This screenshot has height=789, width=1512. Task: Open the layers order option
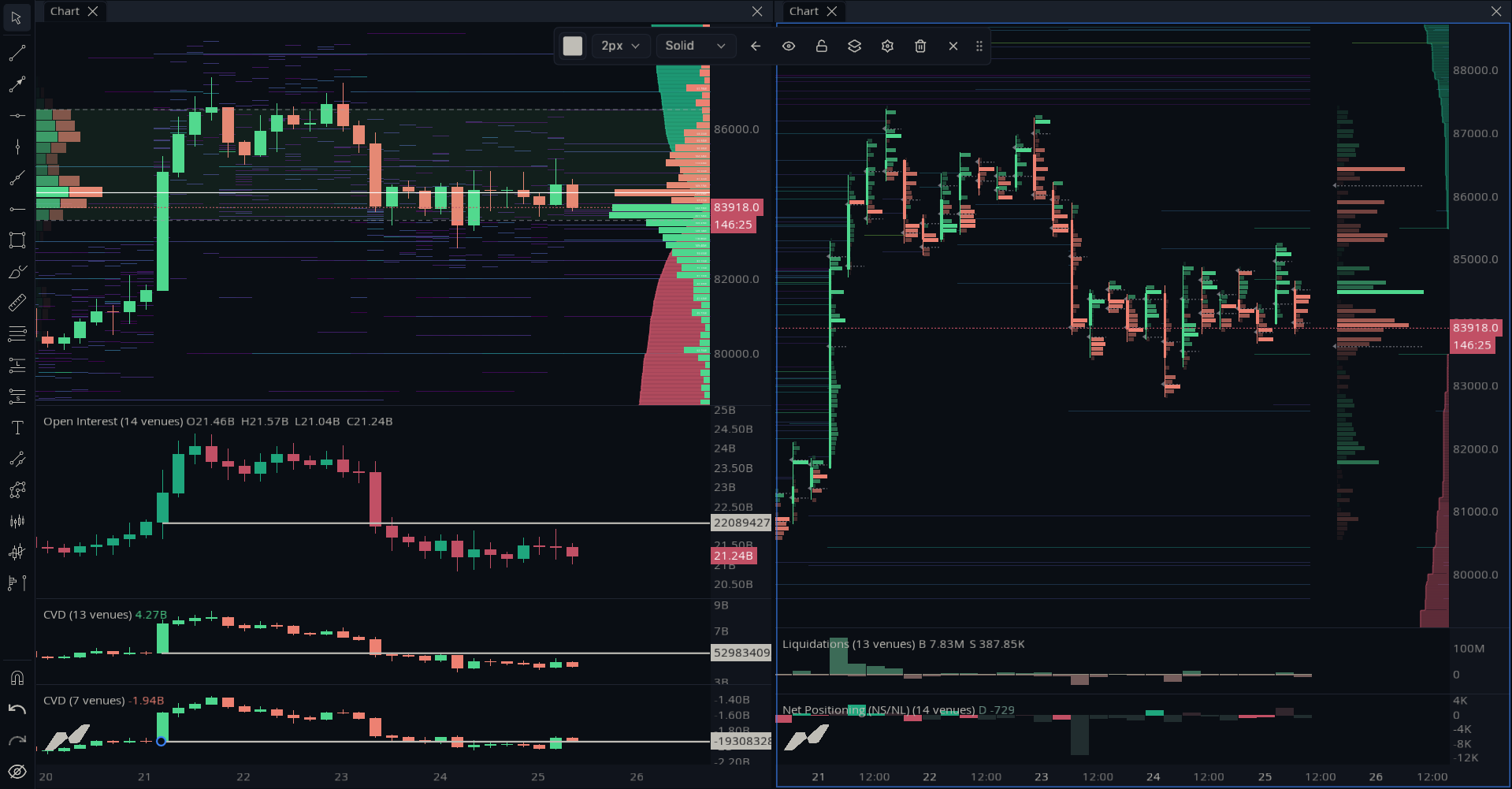[854, 46]
